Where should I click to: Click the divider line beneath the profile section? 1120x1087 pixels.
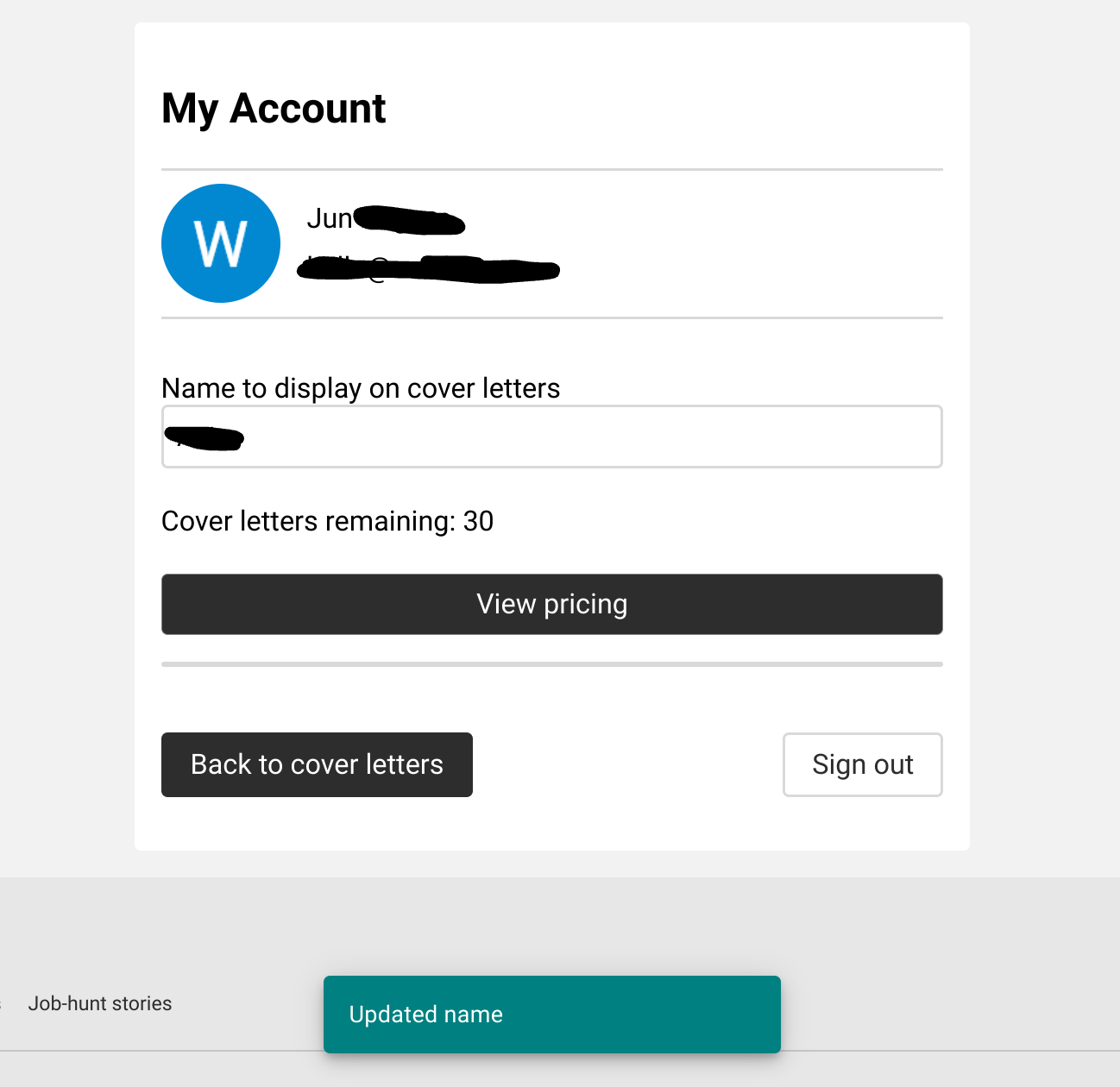[x=552, y=318]
